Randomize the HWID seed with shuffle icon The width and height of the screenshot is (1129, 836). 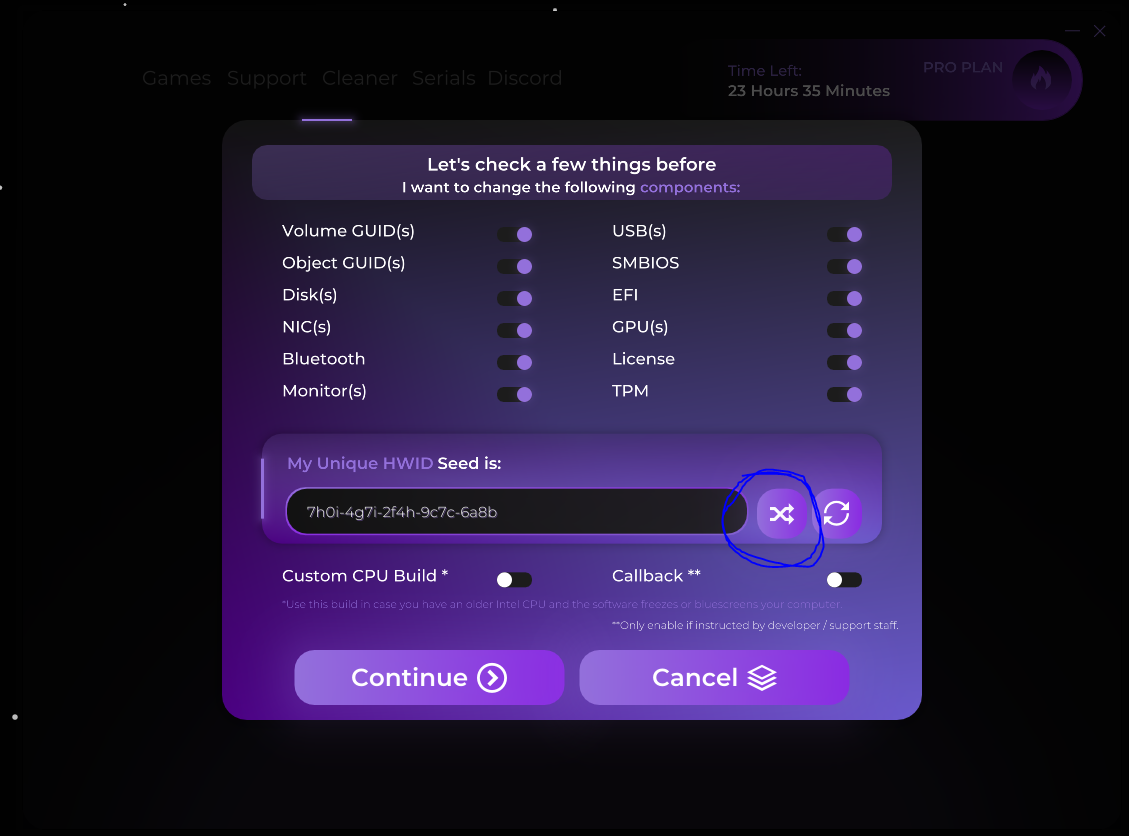pos(781,514)
